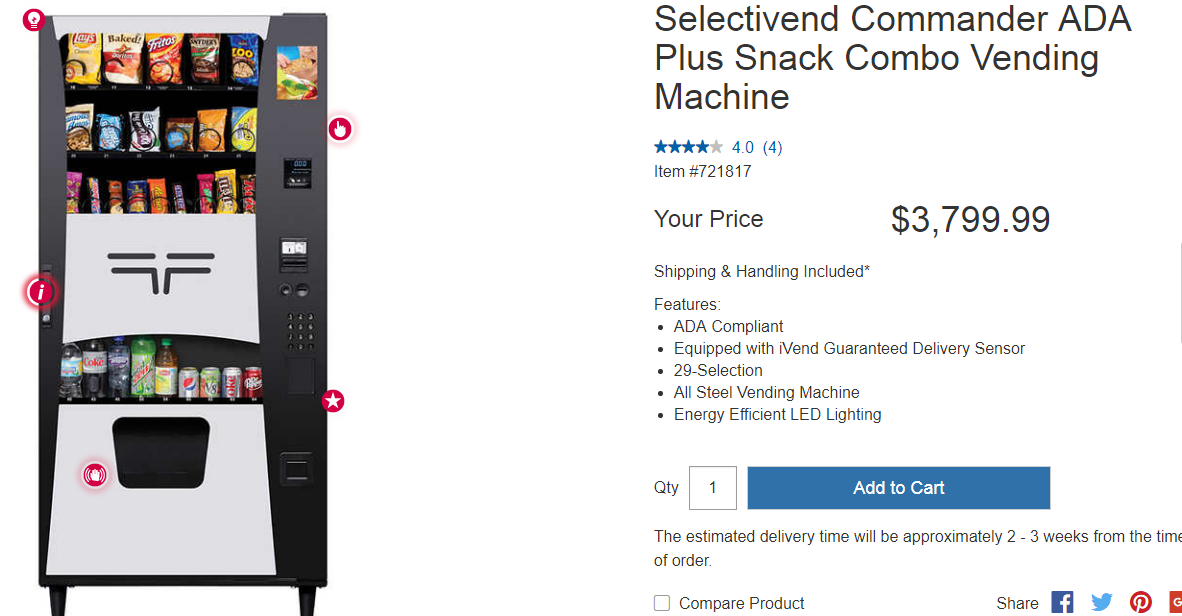Click the delivery sensor hotspot near the bin
This screenshot has height=616, width=1182.
point(95,475)
